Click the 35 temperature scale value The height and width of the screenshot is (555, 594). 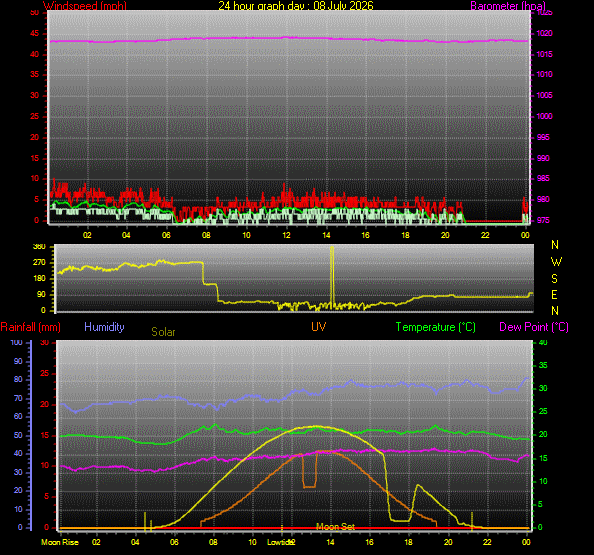[543, 366]
